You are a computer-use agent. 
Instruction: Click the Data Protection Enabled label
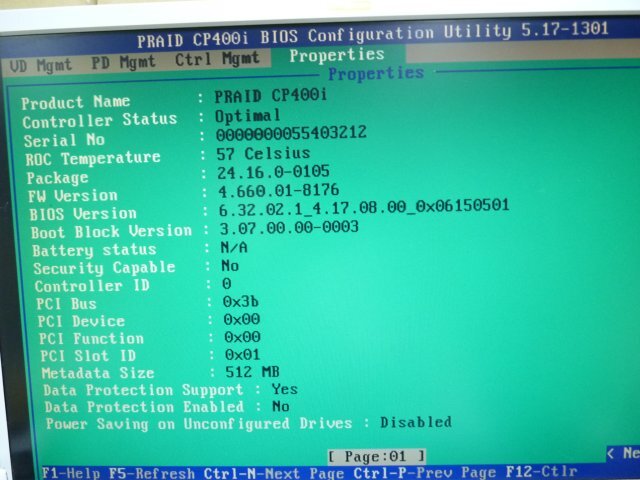[x=144, y=407]
